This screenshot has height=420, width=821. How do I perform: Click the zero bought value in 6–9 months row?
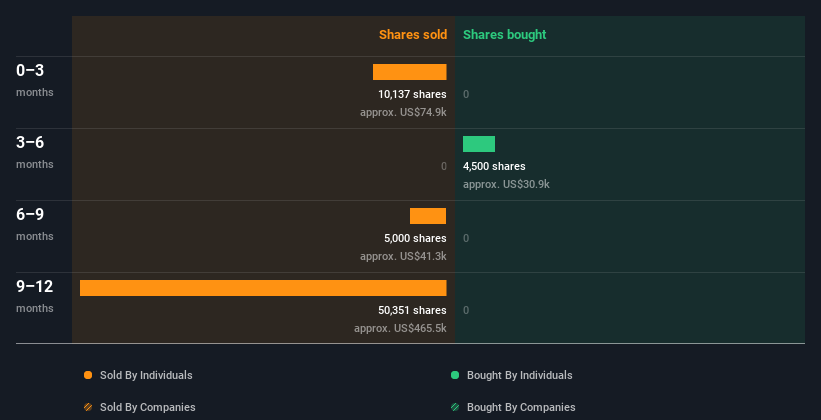pyautogui.click(x=466, y=238)
